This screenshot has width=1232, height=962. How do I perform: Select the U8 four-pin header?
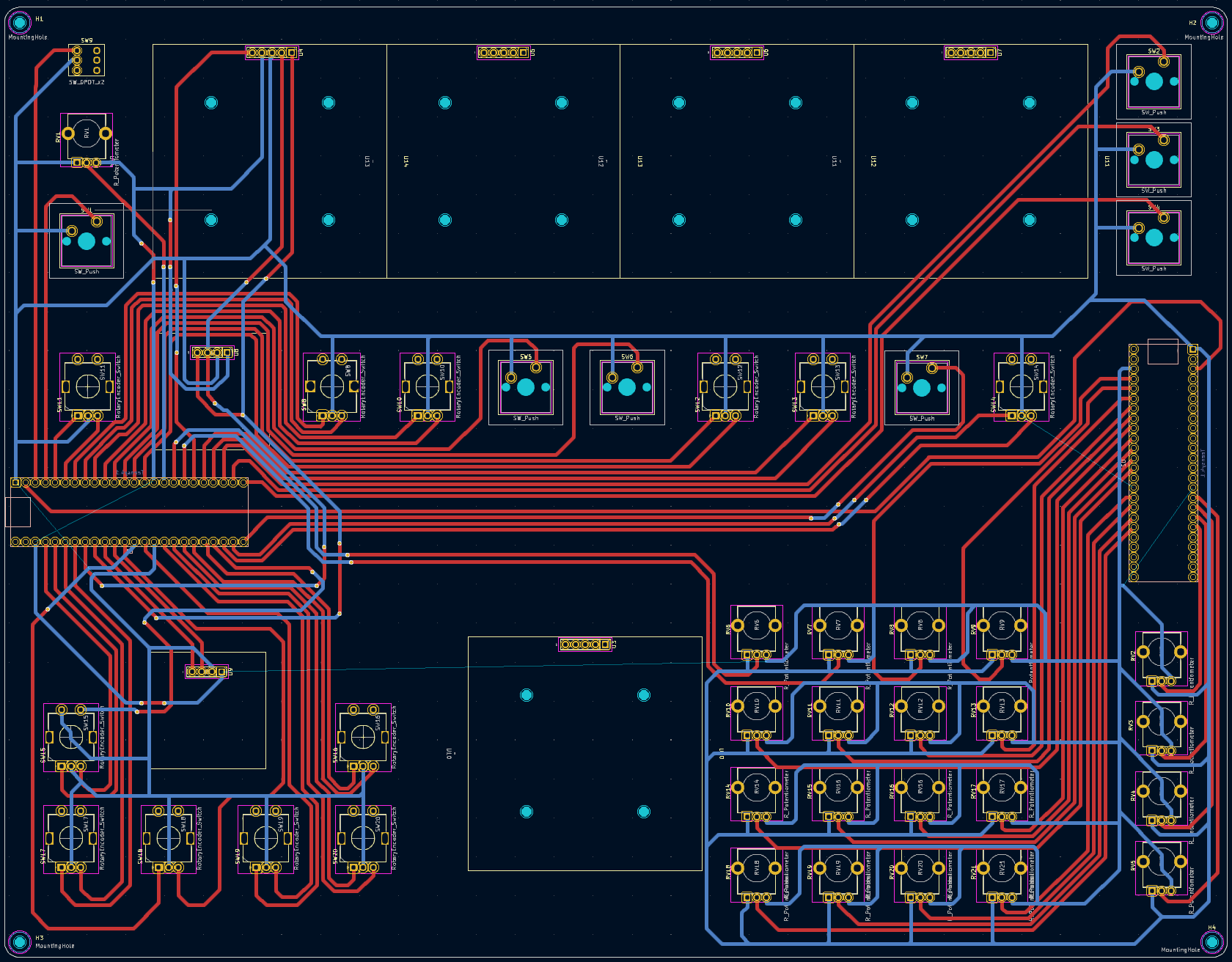coord(212,353)
